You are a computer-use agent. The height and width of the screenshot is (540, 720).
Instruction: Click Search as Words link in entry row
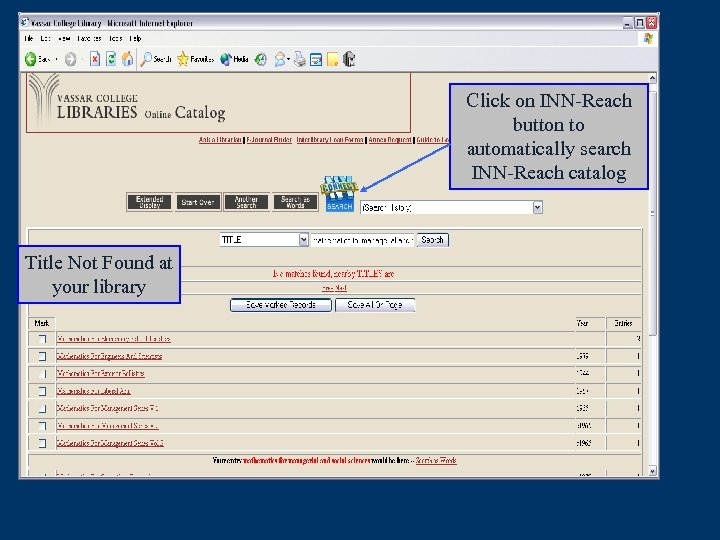(x=436, y=460)
